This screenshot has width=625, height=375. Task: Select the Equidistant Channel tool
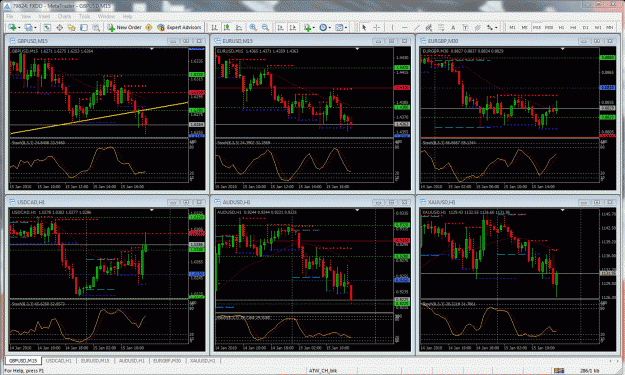tap(429, 27)
